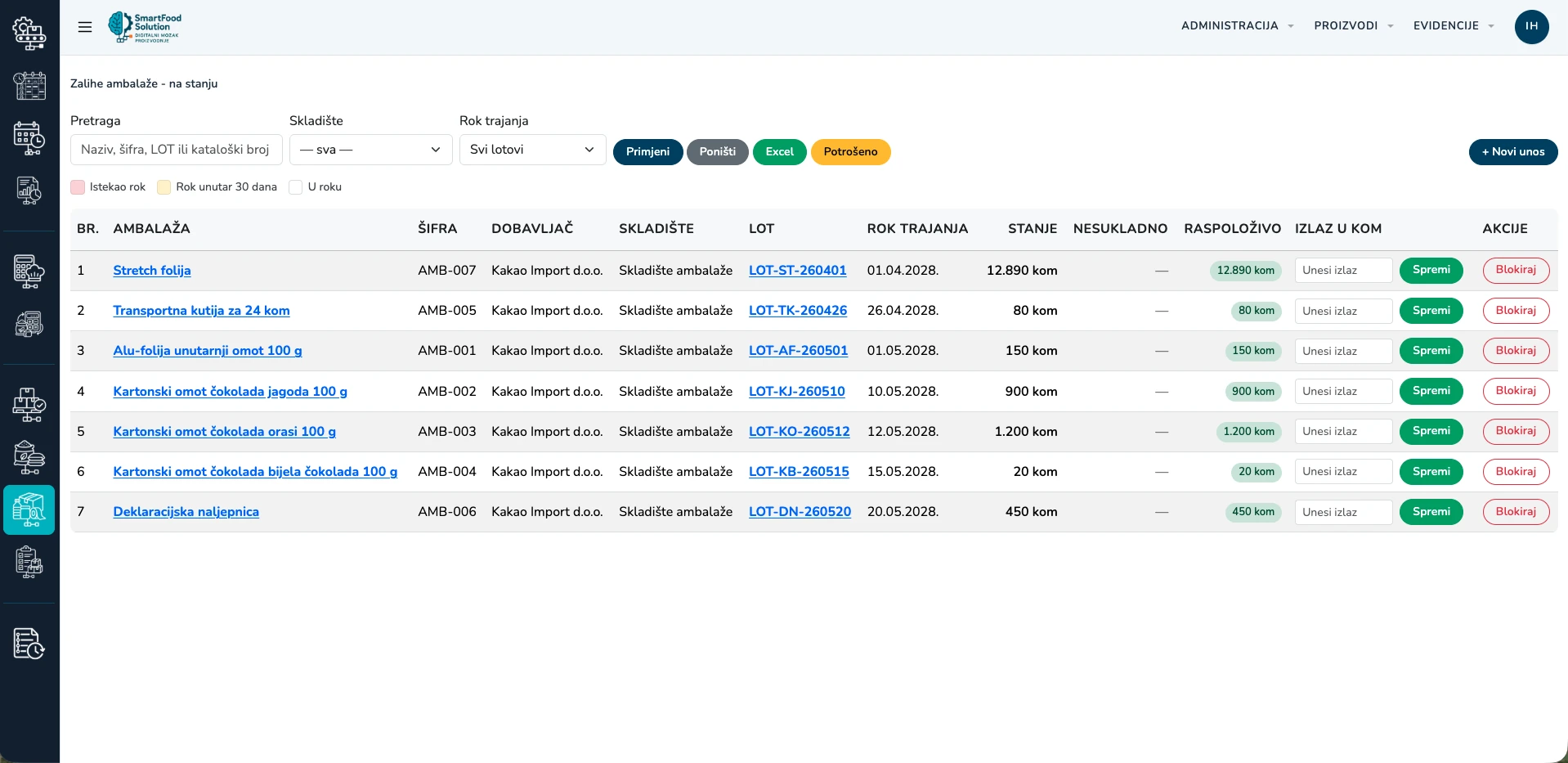Expand the ADMINISTRACIJA menu
The width and height of the screenshot is (1568, 763).
click(1237, 26)
